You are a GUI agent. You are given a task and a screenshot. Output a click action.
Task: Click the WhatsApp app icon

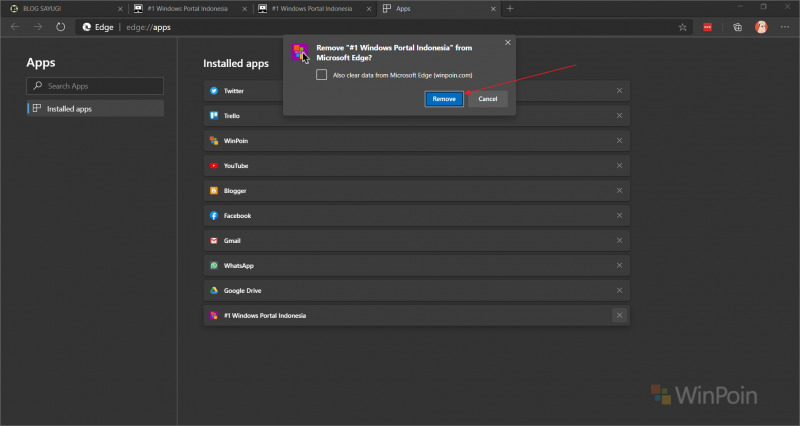coord(214,266)
